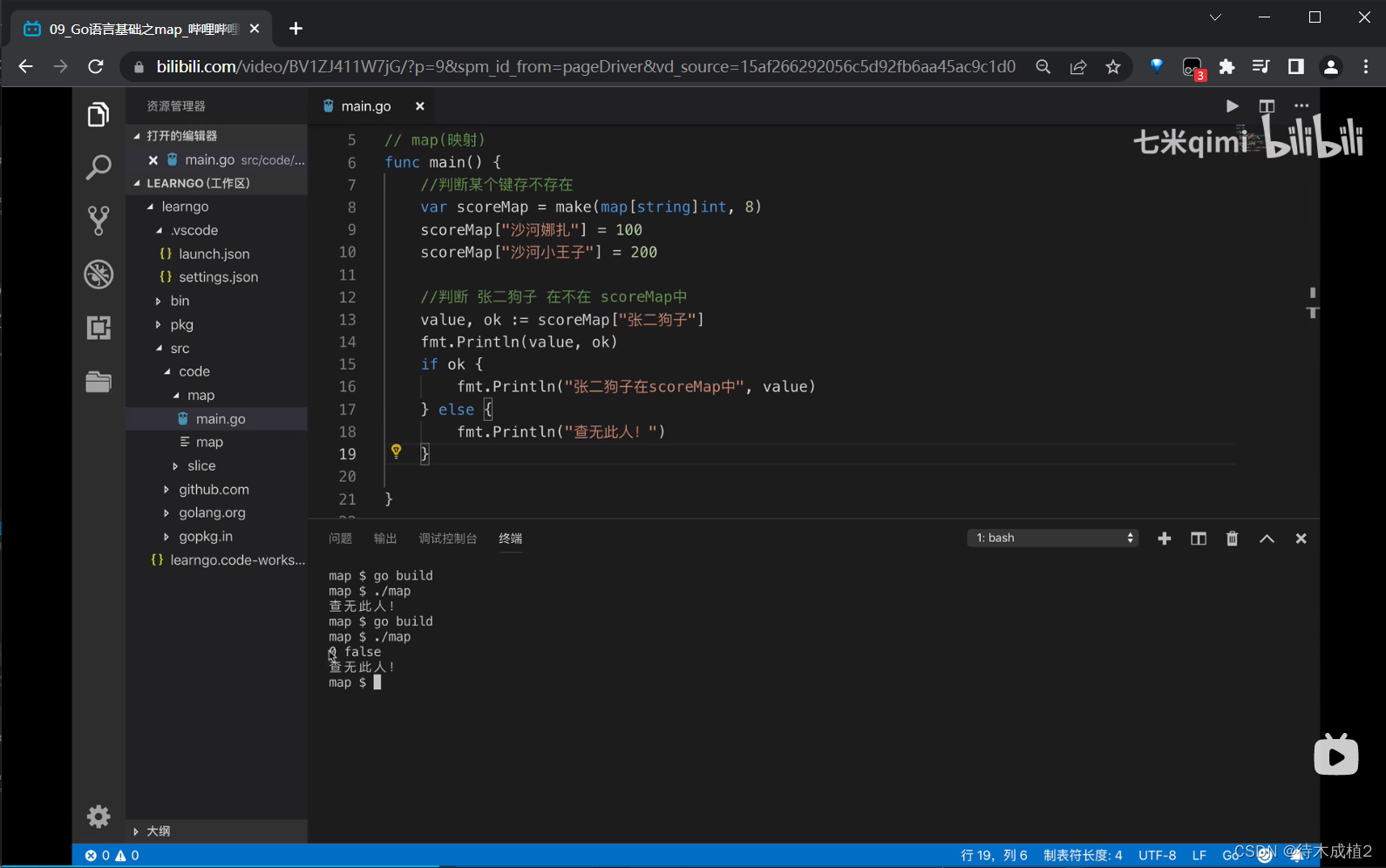The height and width of the screenshot is (868, 1386).
Task: Open Source Control branch icon
Action: tap(99, 220)
